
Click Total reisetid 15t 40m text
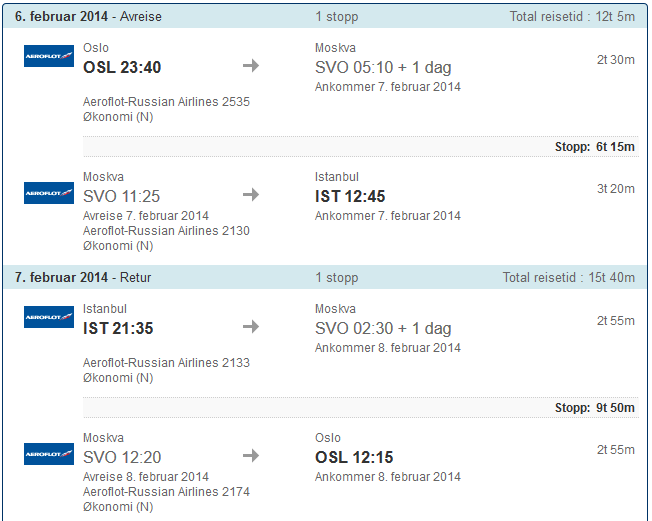coord(569,277)
